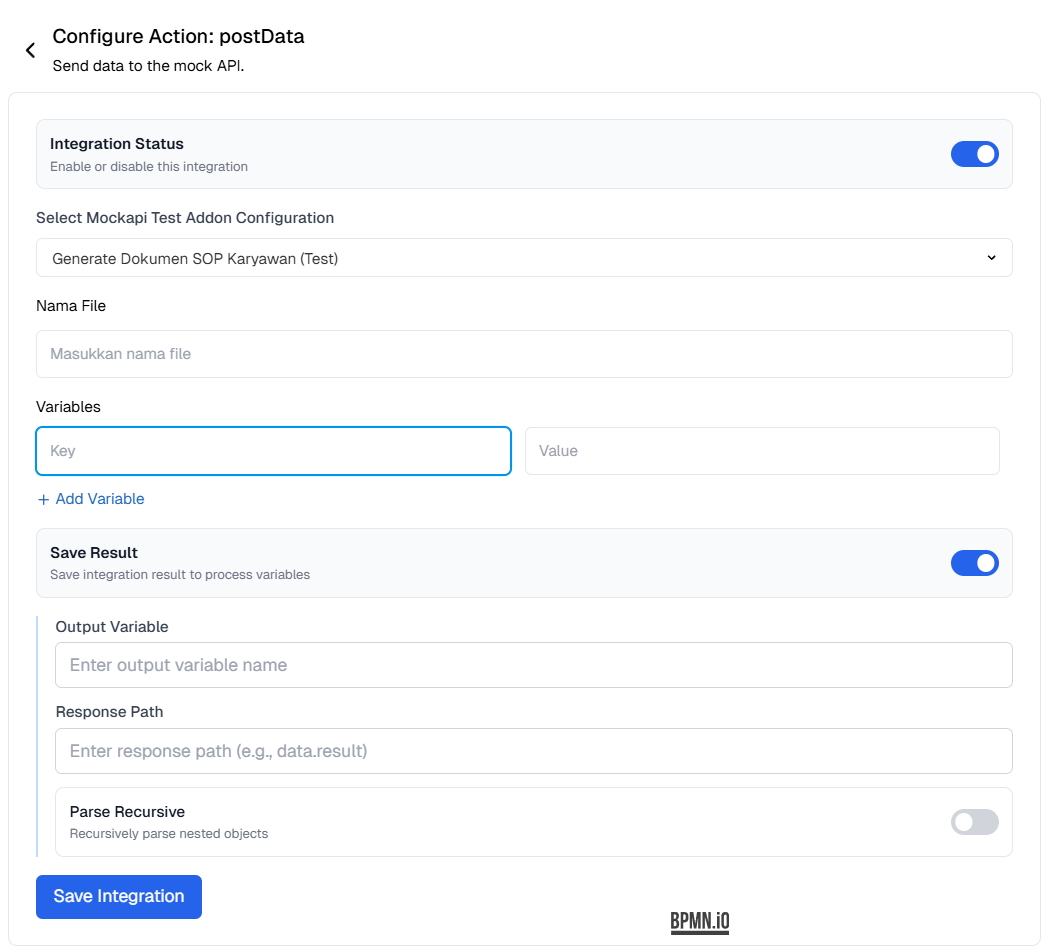Click Save Integration
This screenshot has width=1057, height=952.
coord(118,896)
